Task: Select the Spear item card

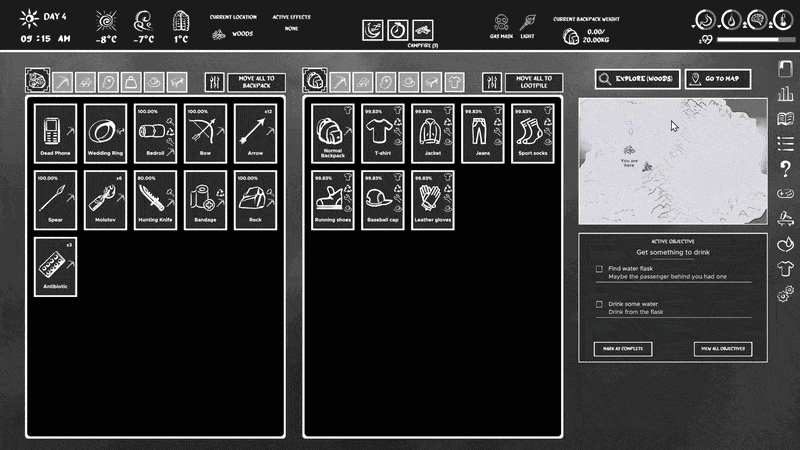Action: pos(55,201)
